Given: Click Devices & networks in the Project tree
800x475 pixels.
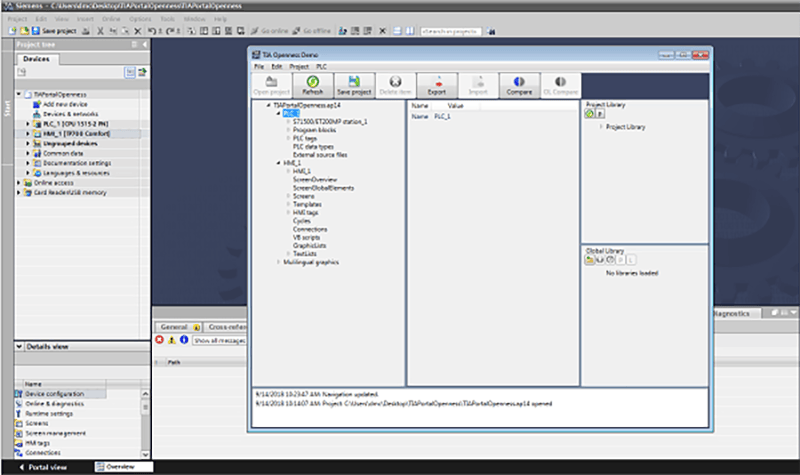Looking at the screenshot, I should [70, 114].
